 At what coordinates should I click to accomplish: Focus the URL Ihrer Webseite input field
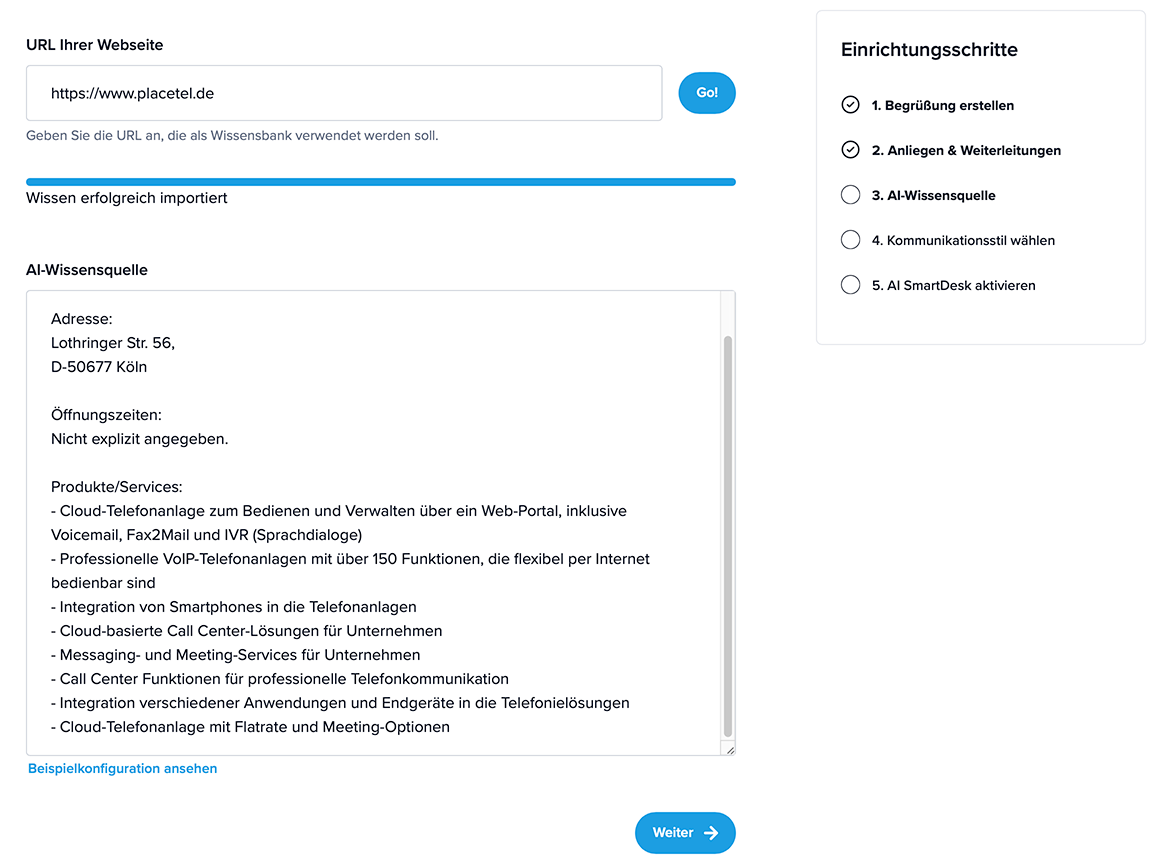[344, 93]
